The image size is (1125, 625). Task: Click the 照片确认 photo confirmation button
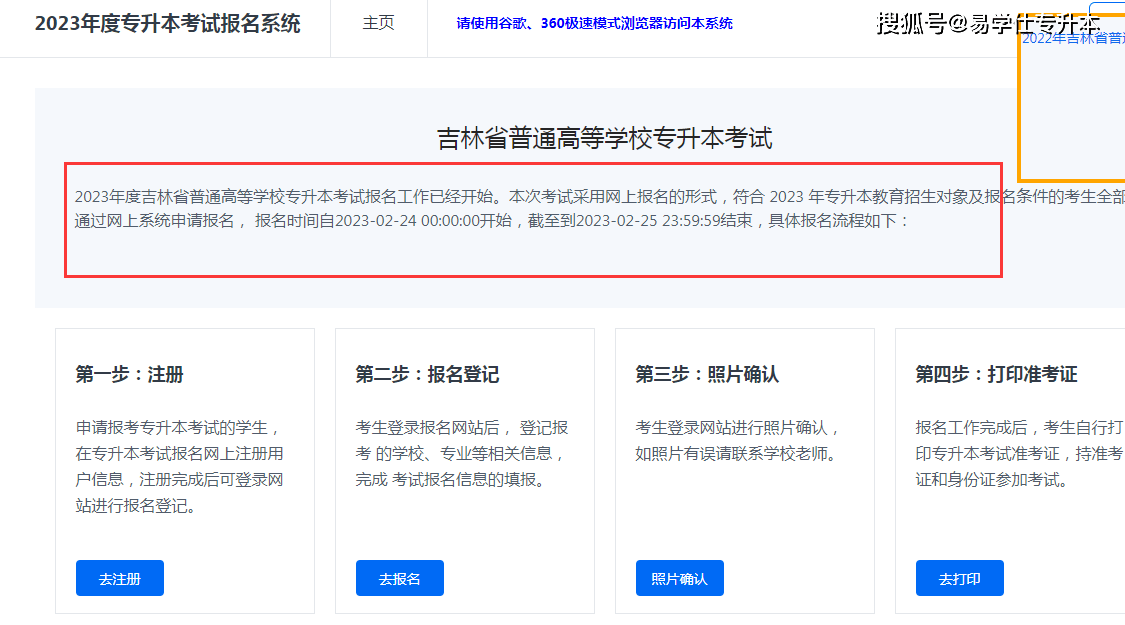(x=679, y=577)
